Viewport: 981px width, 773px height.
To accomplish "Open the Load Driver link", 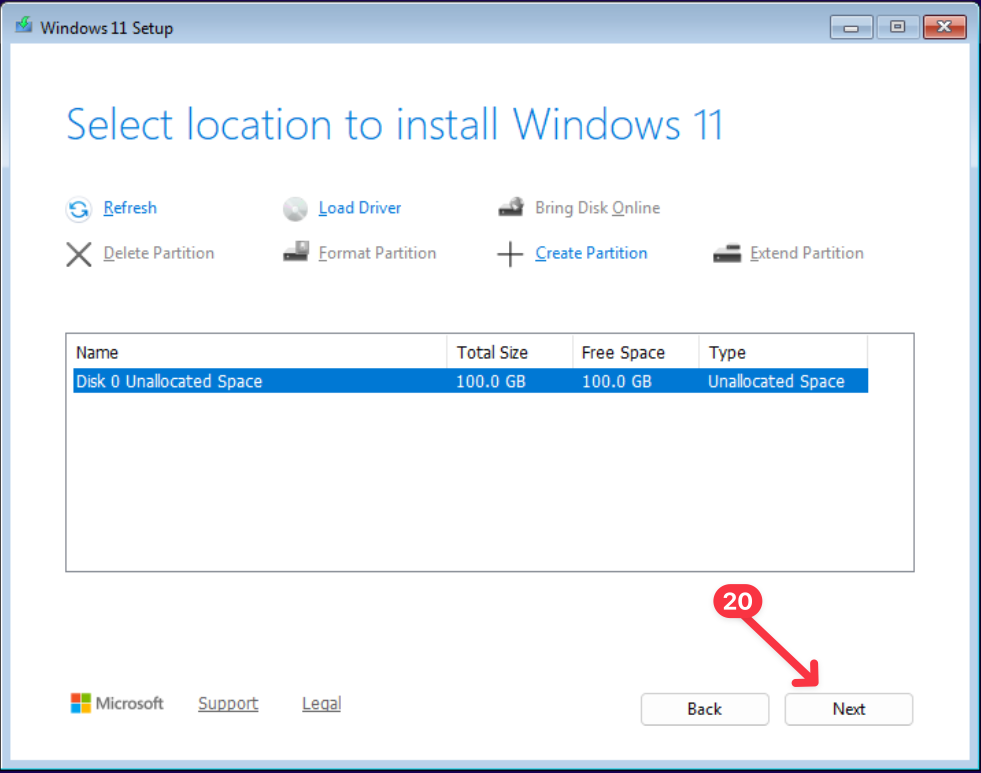I will (x=359, y=208).
